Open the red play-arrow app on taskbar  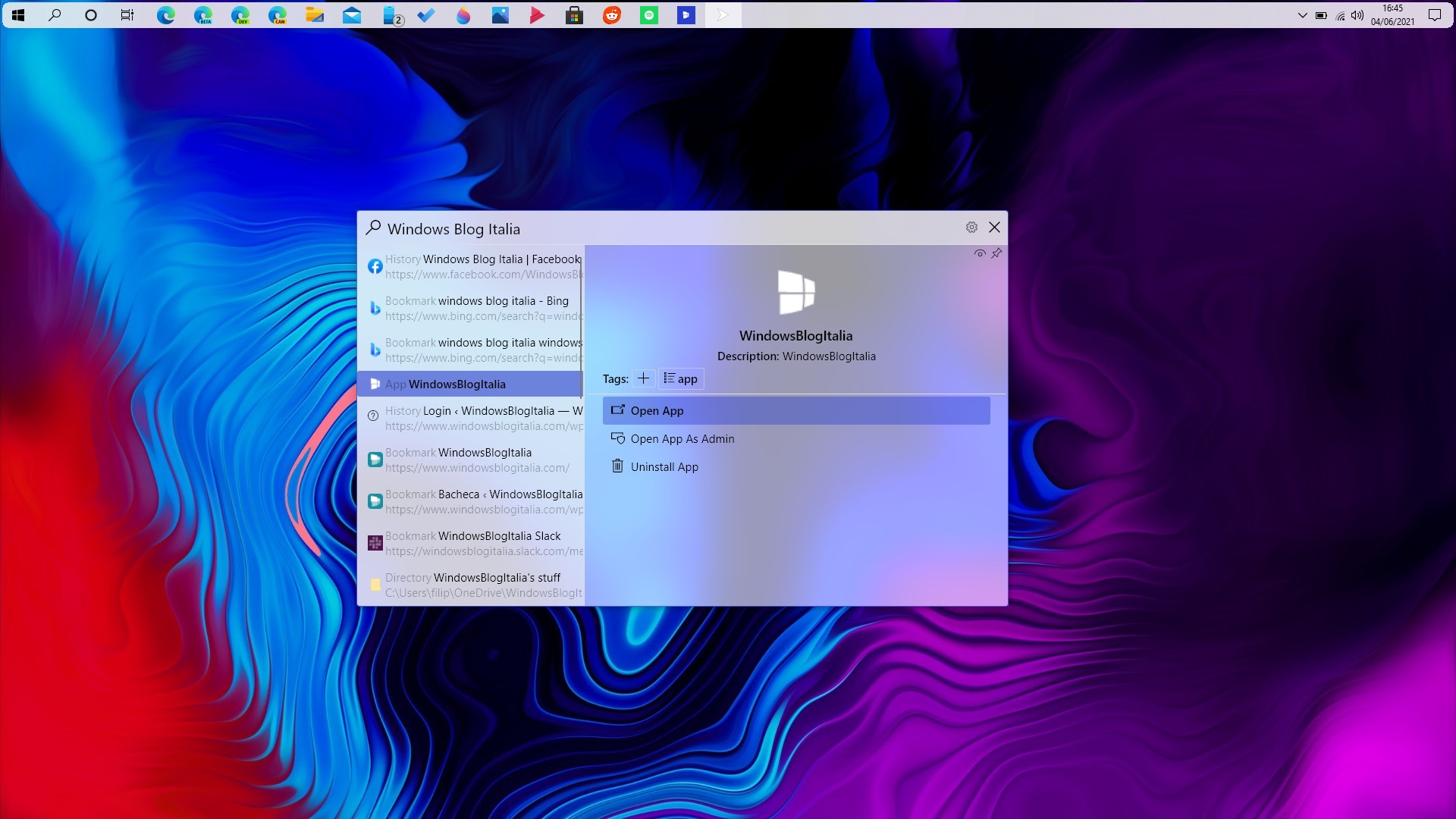click(x=537, y=14)
